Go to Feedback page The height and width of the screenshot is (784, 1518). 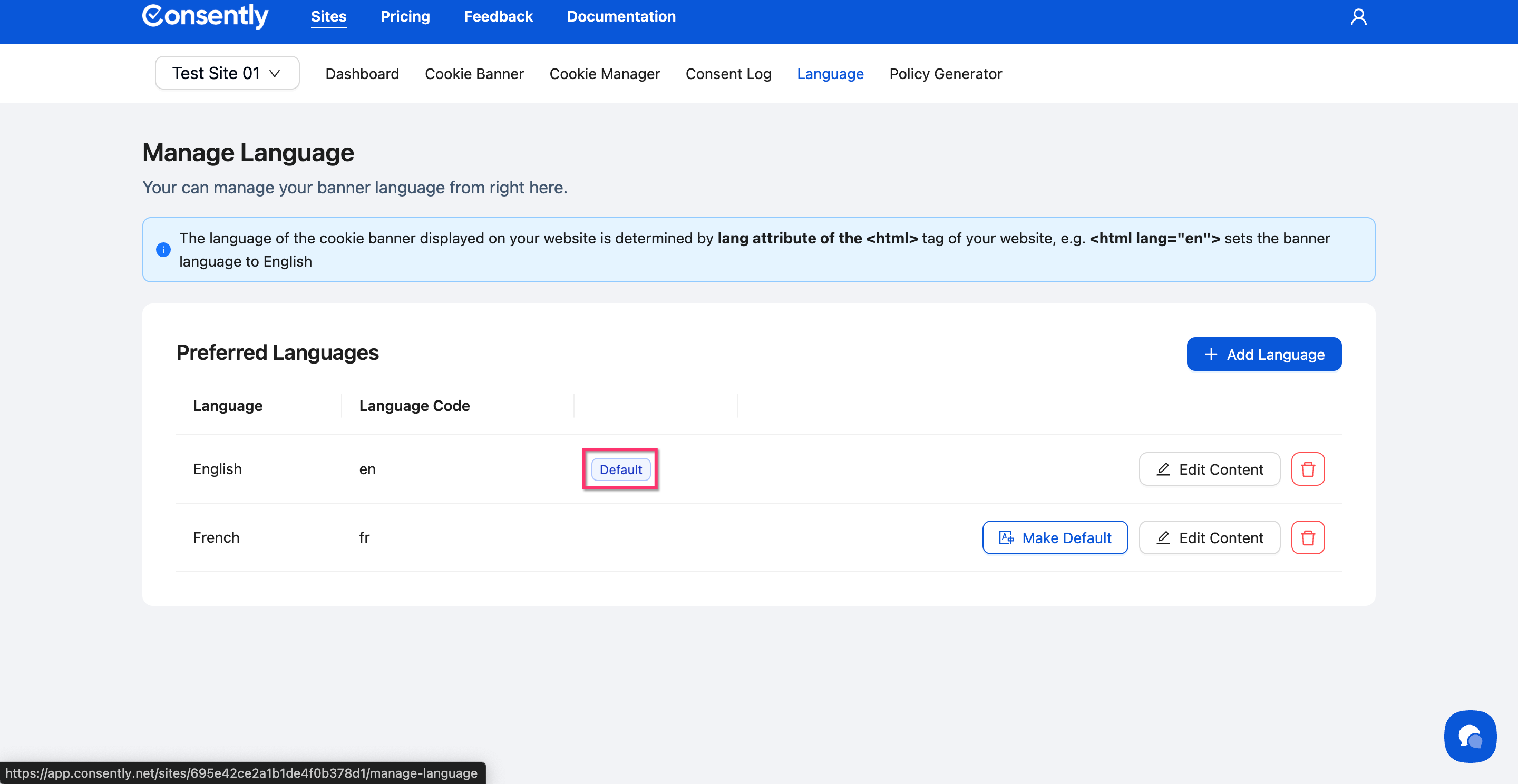point(498,16)
